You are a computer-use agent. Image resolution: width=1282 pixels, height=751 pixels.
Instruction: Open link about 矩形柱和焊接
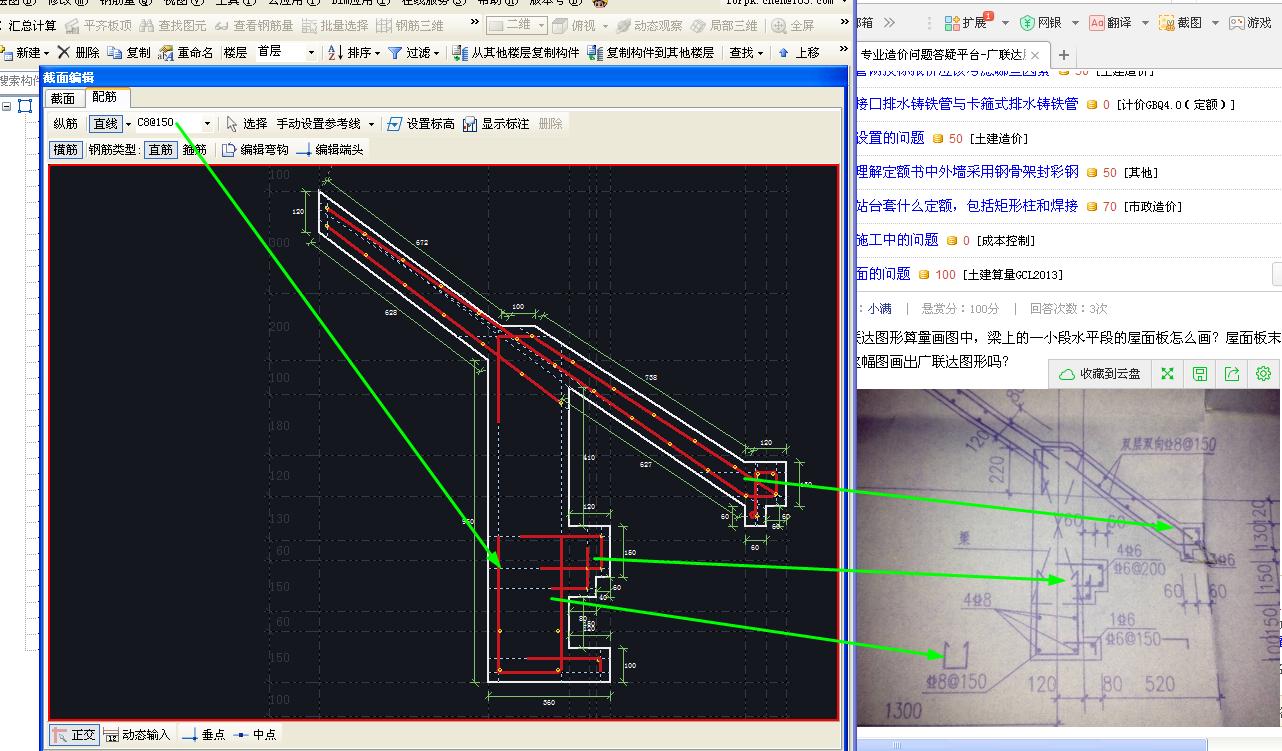pyautogui.click(x=967, y=205)
